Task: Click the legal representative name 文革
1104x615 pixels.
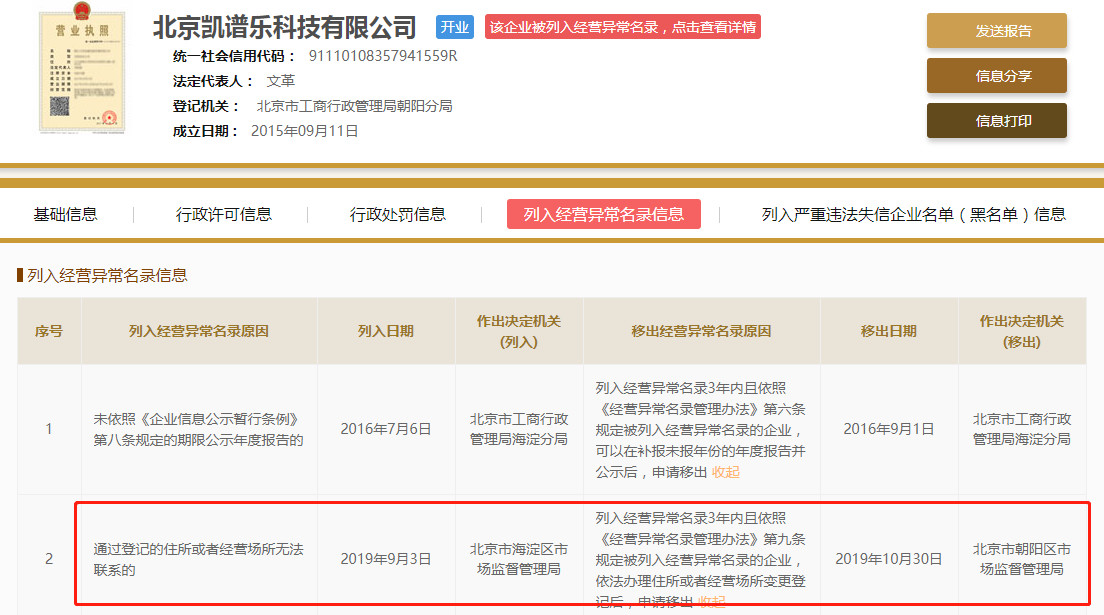Action: pyautogui.click(x=280, y=81)
